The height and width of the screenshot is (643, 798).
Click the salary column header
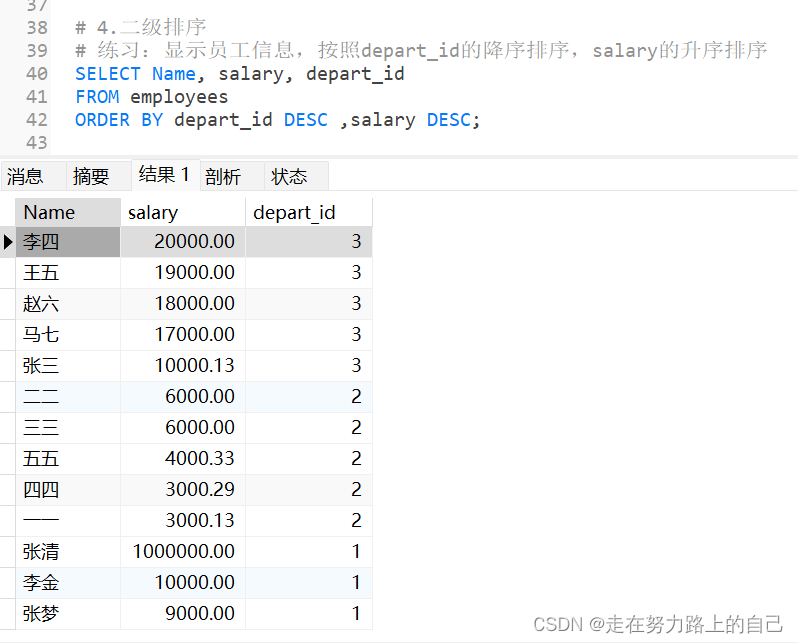(x=183, y=212)
